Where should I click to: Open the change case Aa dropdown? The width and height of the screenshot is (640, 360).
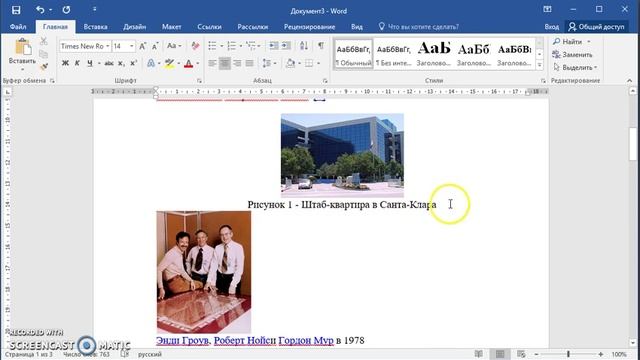click(x=174, y=46)
